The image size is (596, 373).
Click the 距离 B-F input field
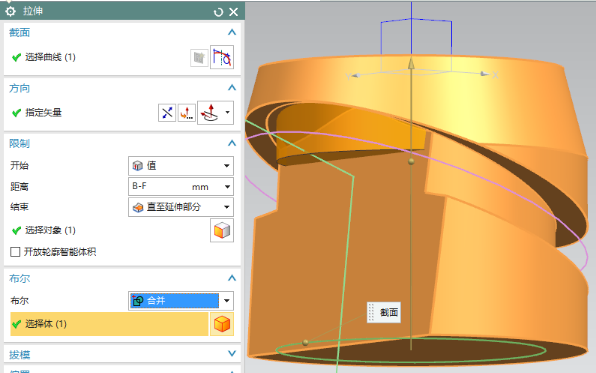click(175, 186)
